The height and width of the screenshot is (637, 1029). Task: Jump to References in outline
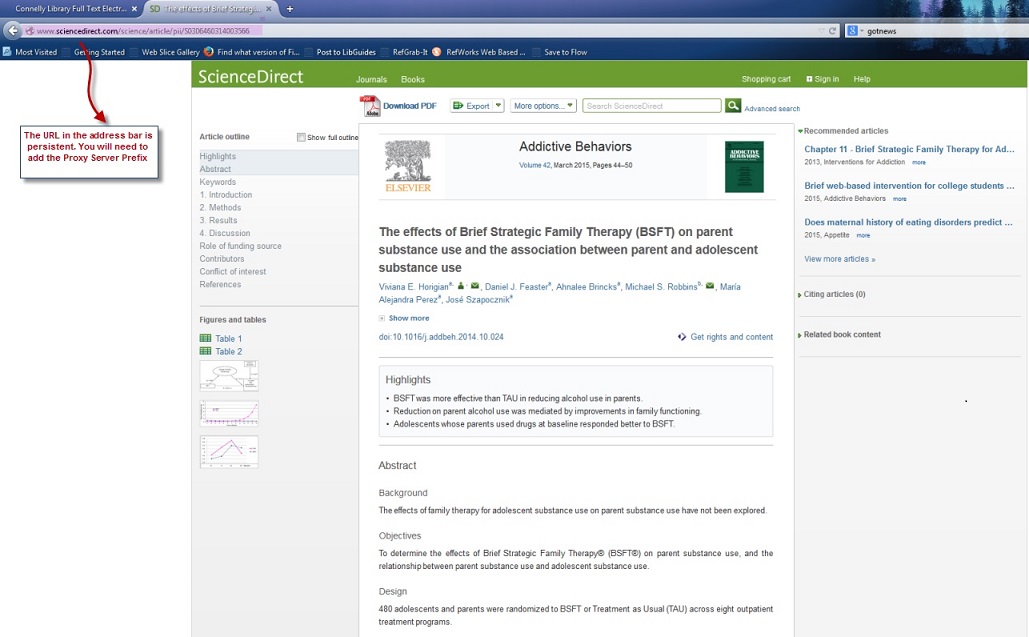[220, 284]
